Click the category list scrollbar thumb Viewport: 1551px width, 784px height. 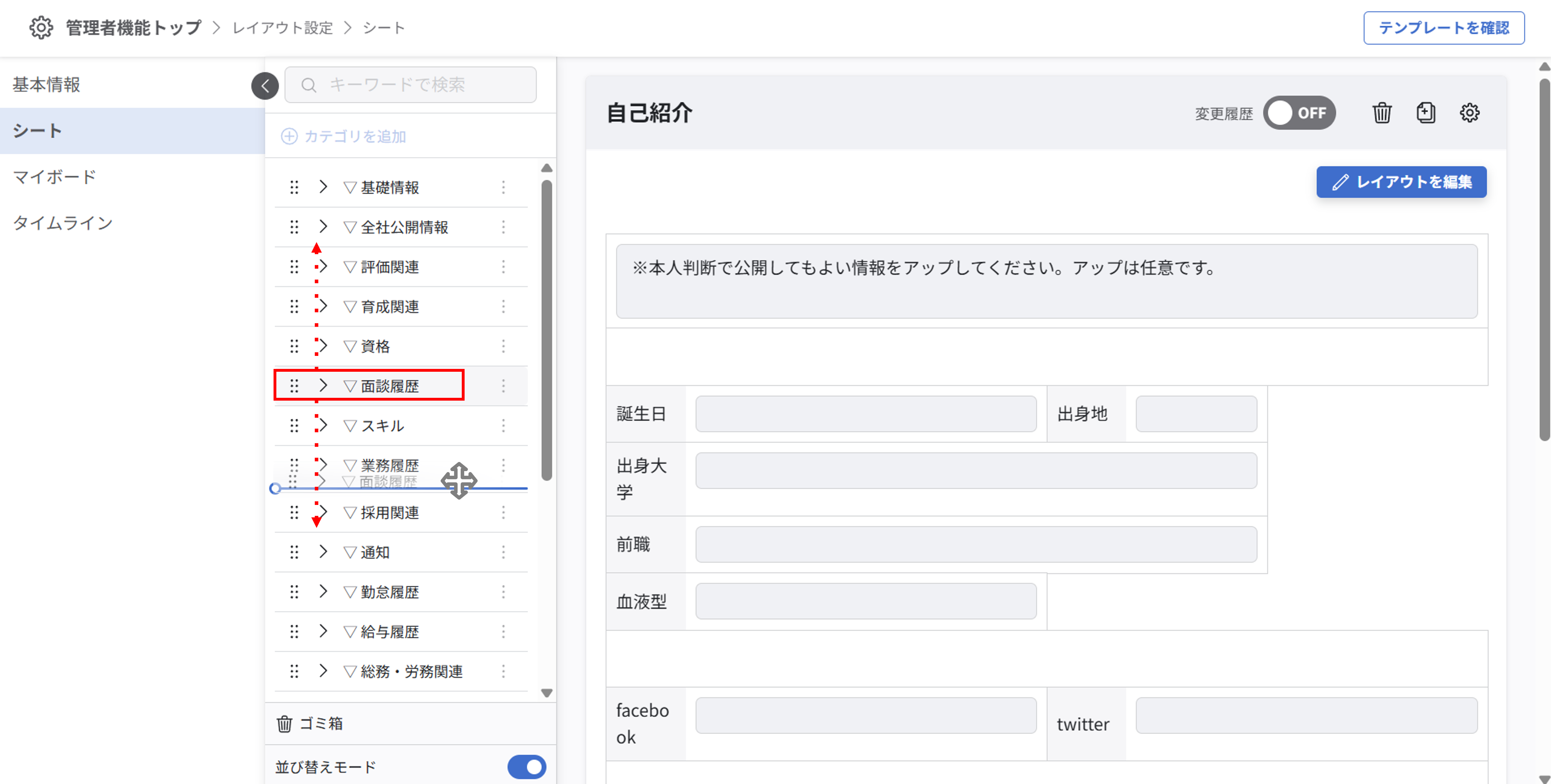[547, 330]
